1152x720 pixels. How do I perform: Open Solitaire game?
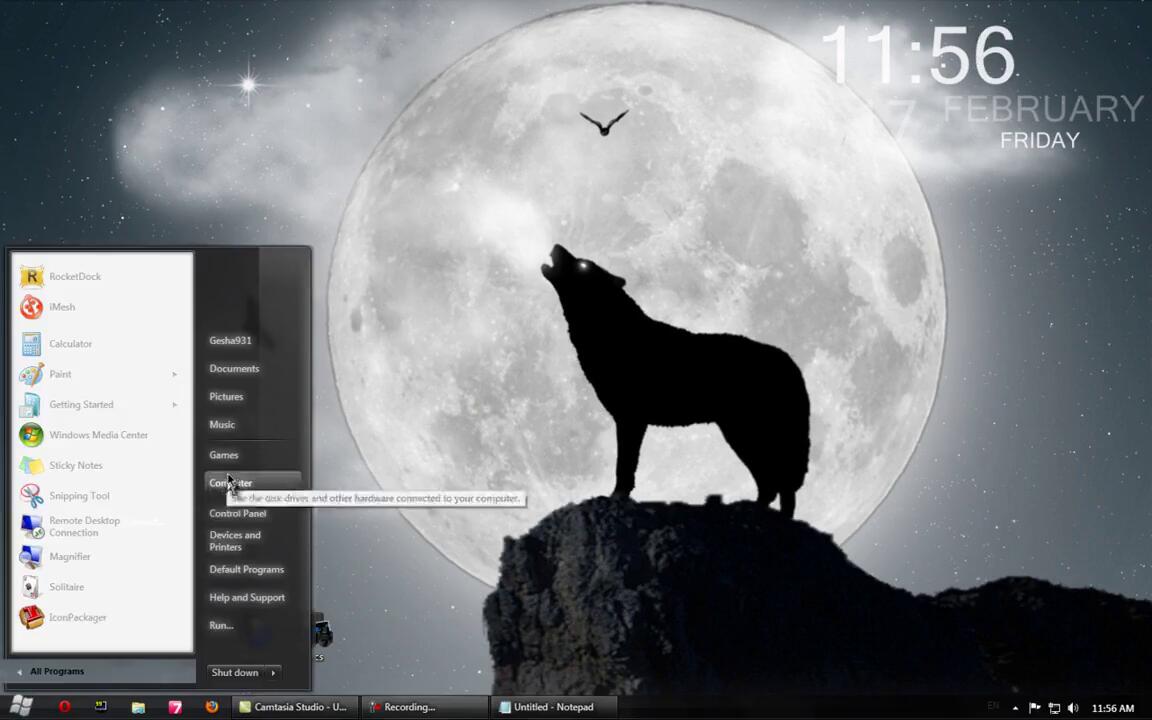[66, 587]
